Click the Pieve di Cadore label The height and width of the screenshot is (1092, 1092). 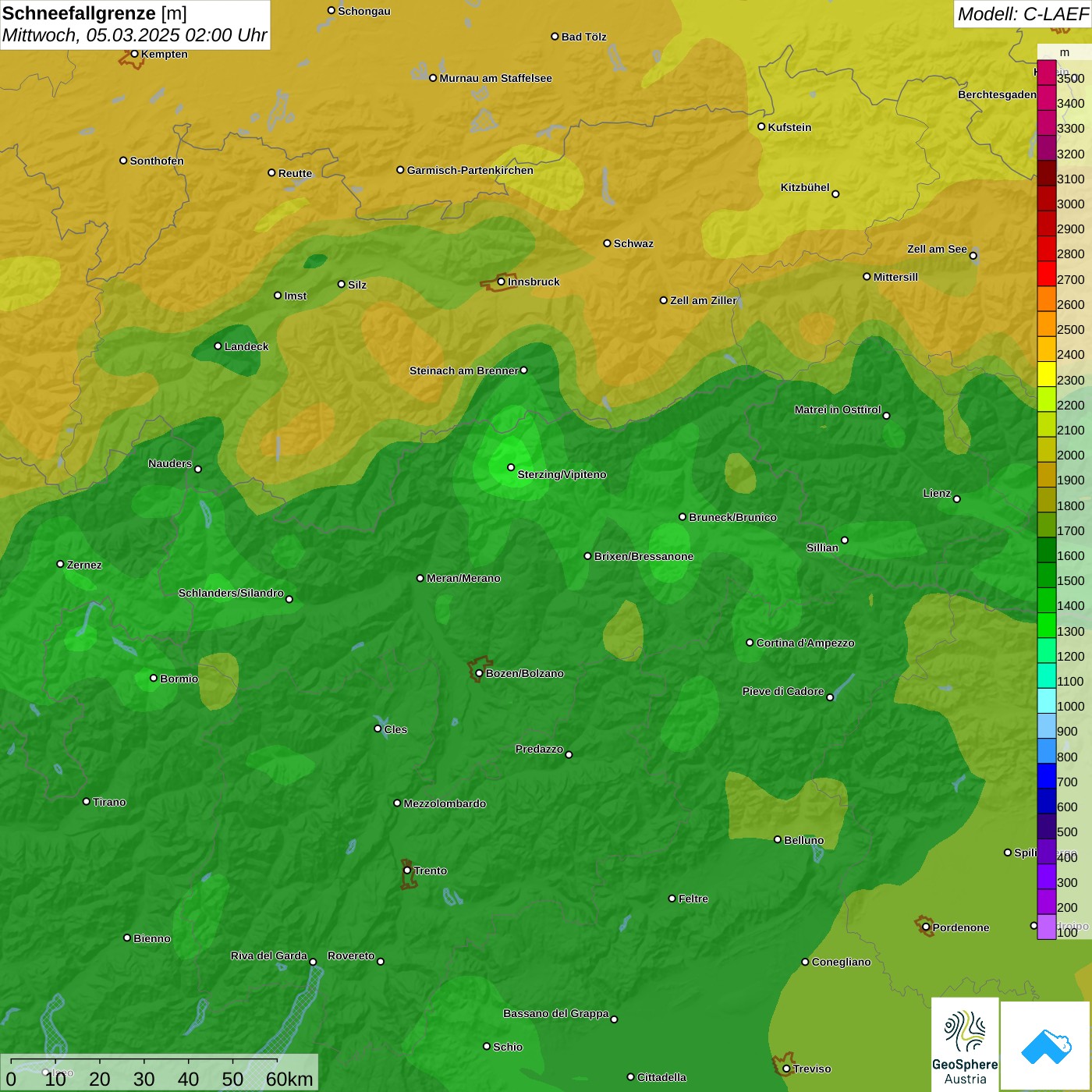point(783,691)
